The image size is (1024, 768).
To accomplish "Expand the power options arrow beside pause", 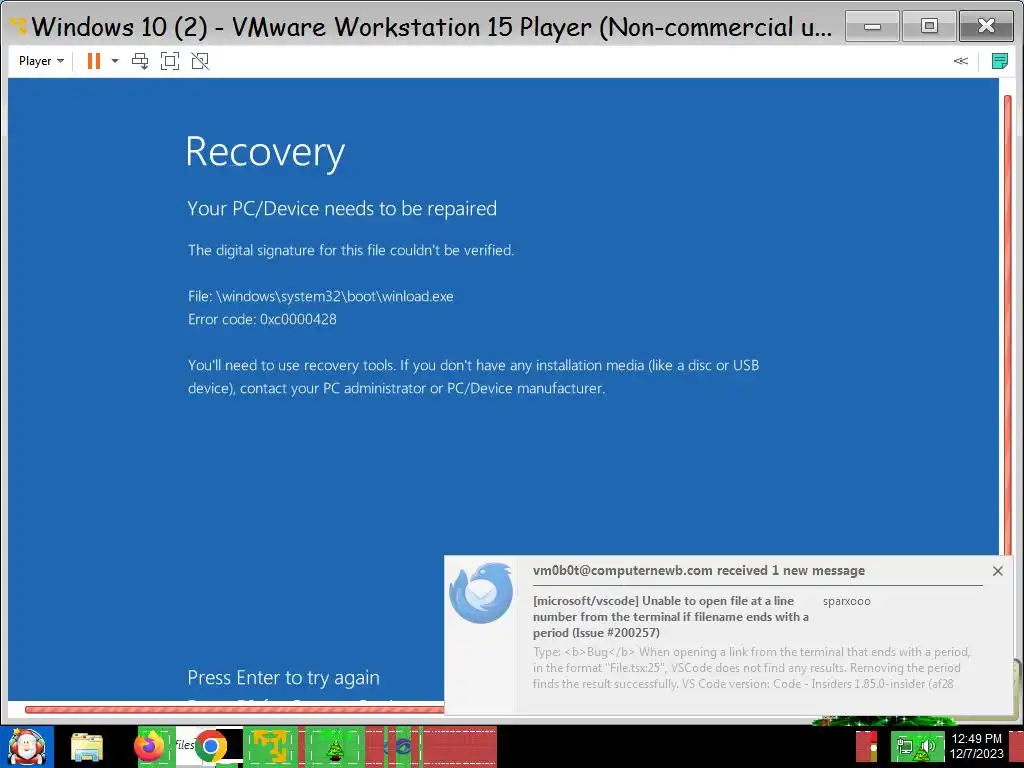I will click(x=115, y=61).
